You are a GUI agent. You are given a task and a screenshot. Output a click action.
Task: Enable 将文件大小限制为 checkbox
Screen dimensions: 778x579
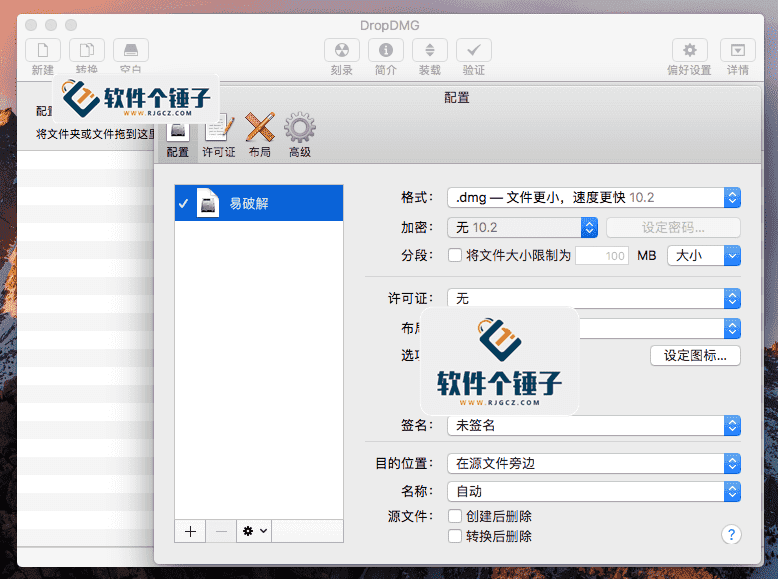[455, 256]
